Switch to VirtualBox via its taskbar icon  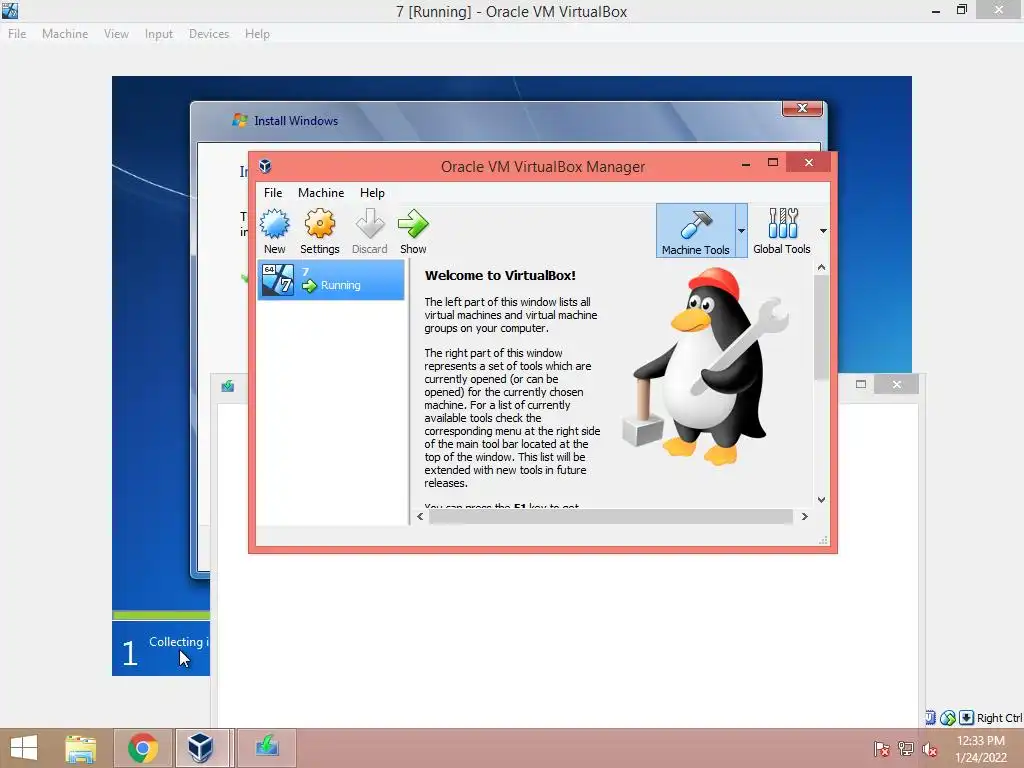200,748
